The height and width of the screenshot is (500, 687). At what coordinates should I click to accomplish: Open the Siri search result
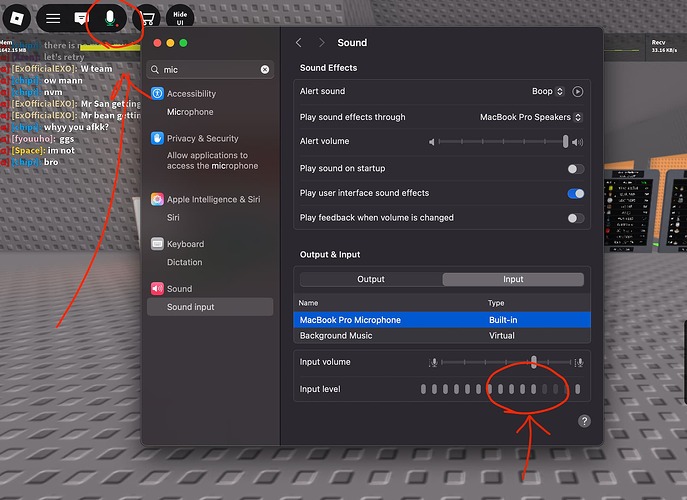click(x=173, y=217)
